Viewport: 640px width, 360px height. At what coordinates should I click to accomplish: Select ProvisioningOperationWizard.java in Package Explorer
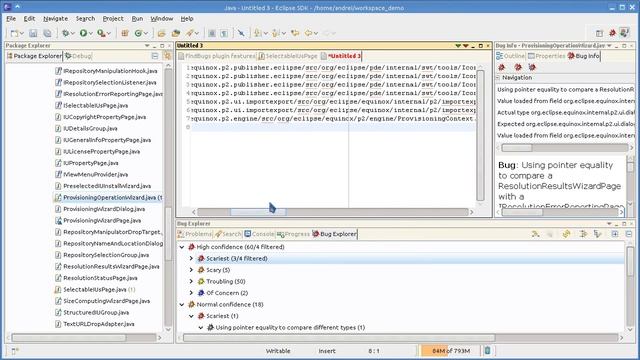108,198
